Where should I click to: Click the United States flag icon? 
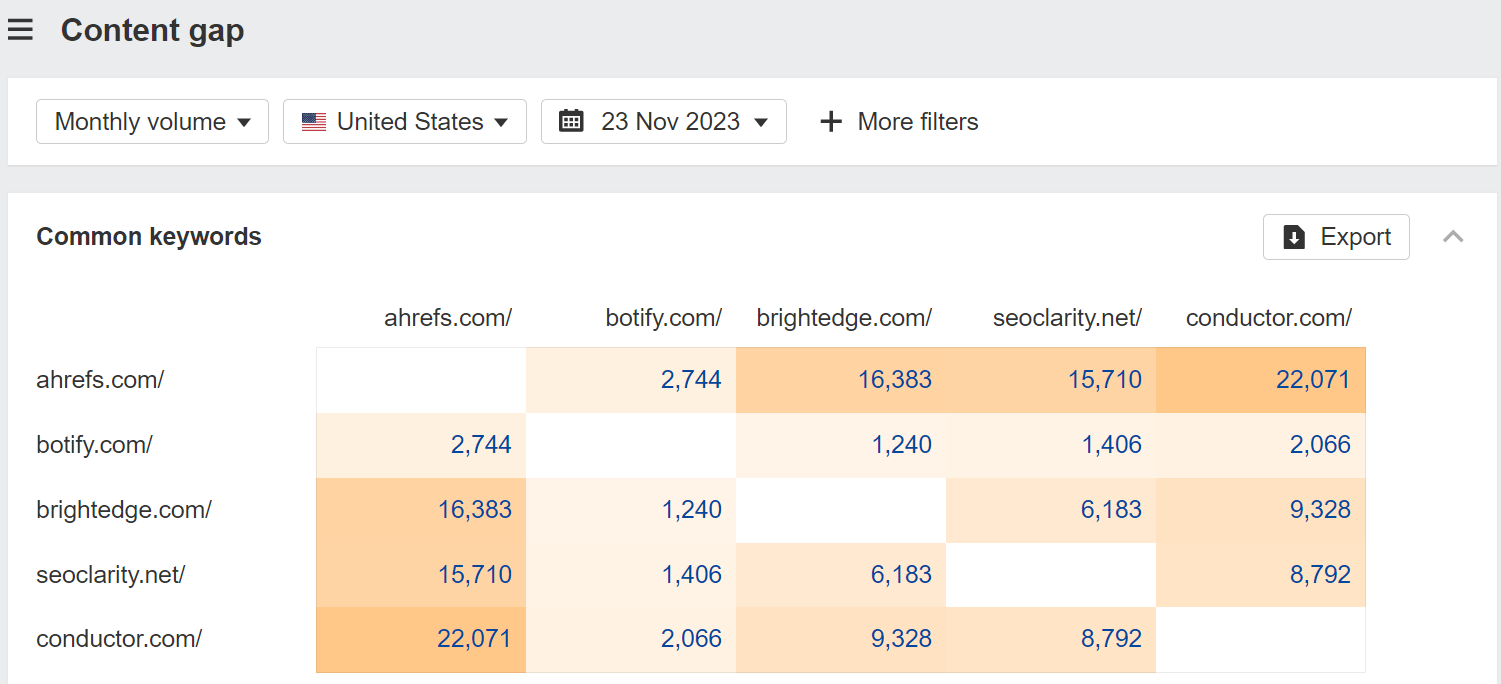[313, 121]
